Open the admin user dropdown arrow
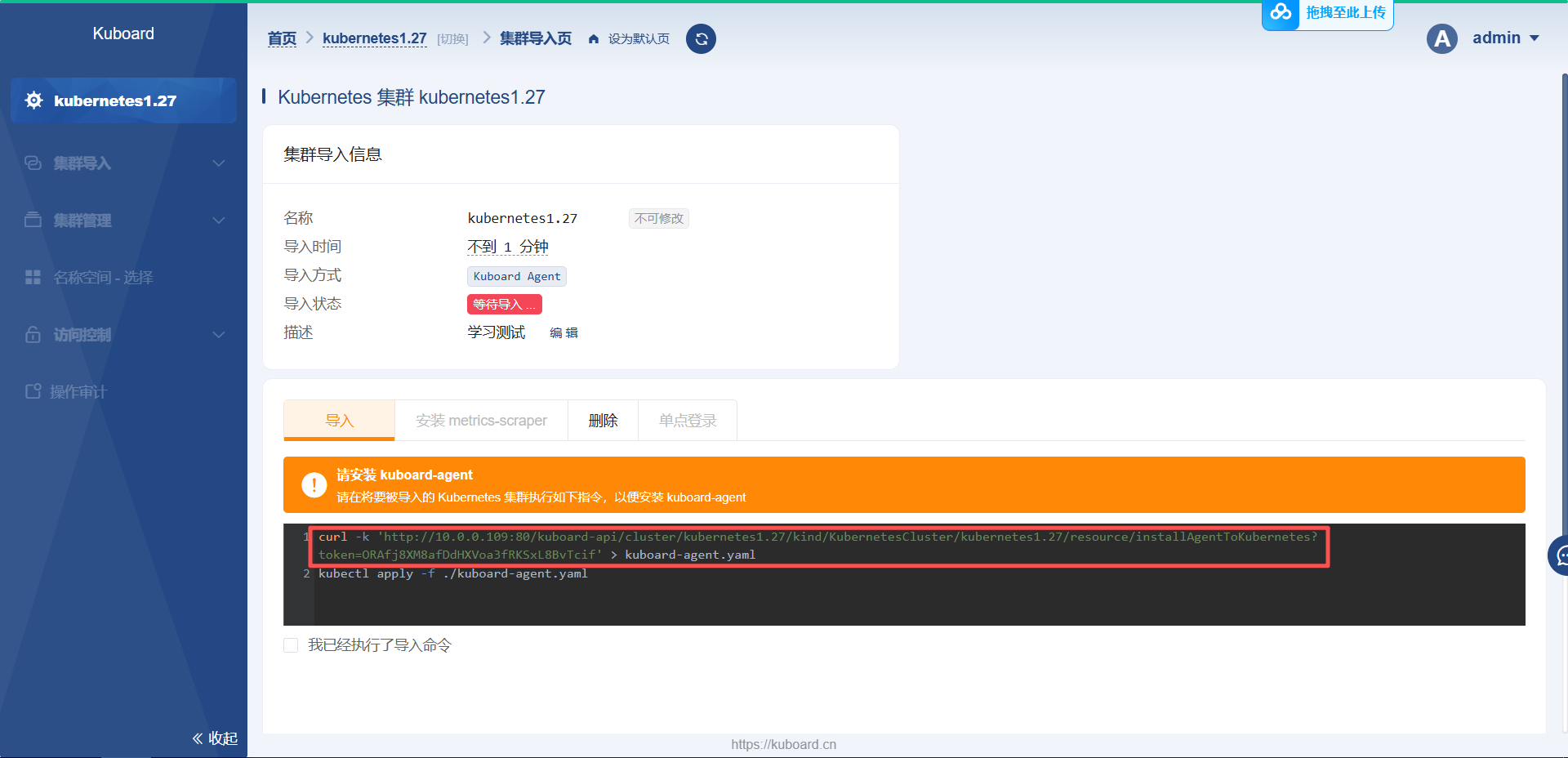 [x=1534, y=38]
